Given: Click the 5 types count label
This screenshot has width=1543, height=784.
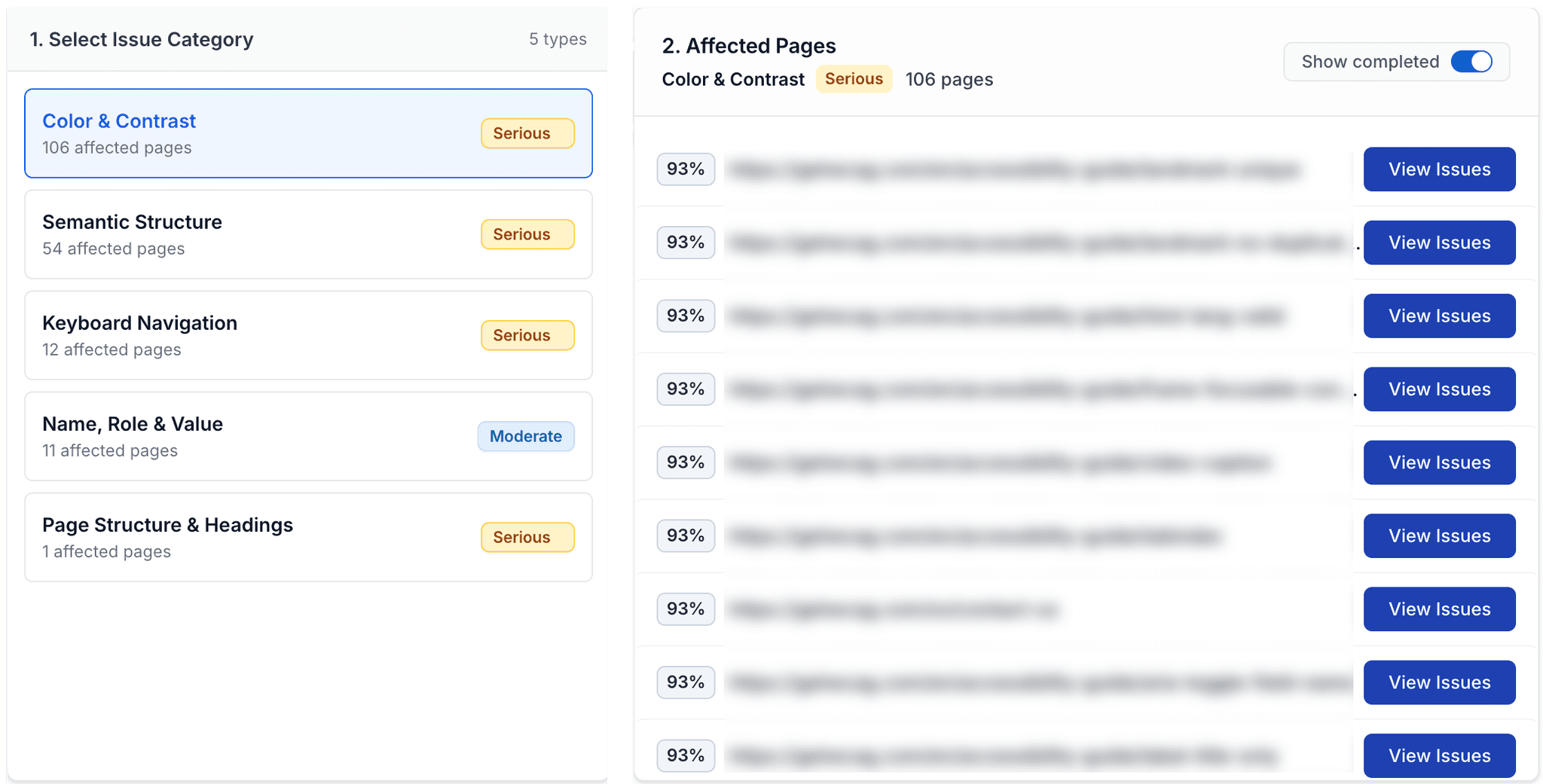Looking at the screenshot, I should point(558,38).
